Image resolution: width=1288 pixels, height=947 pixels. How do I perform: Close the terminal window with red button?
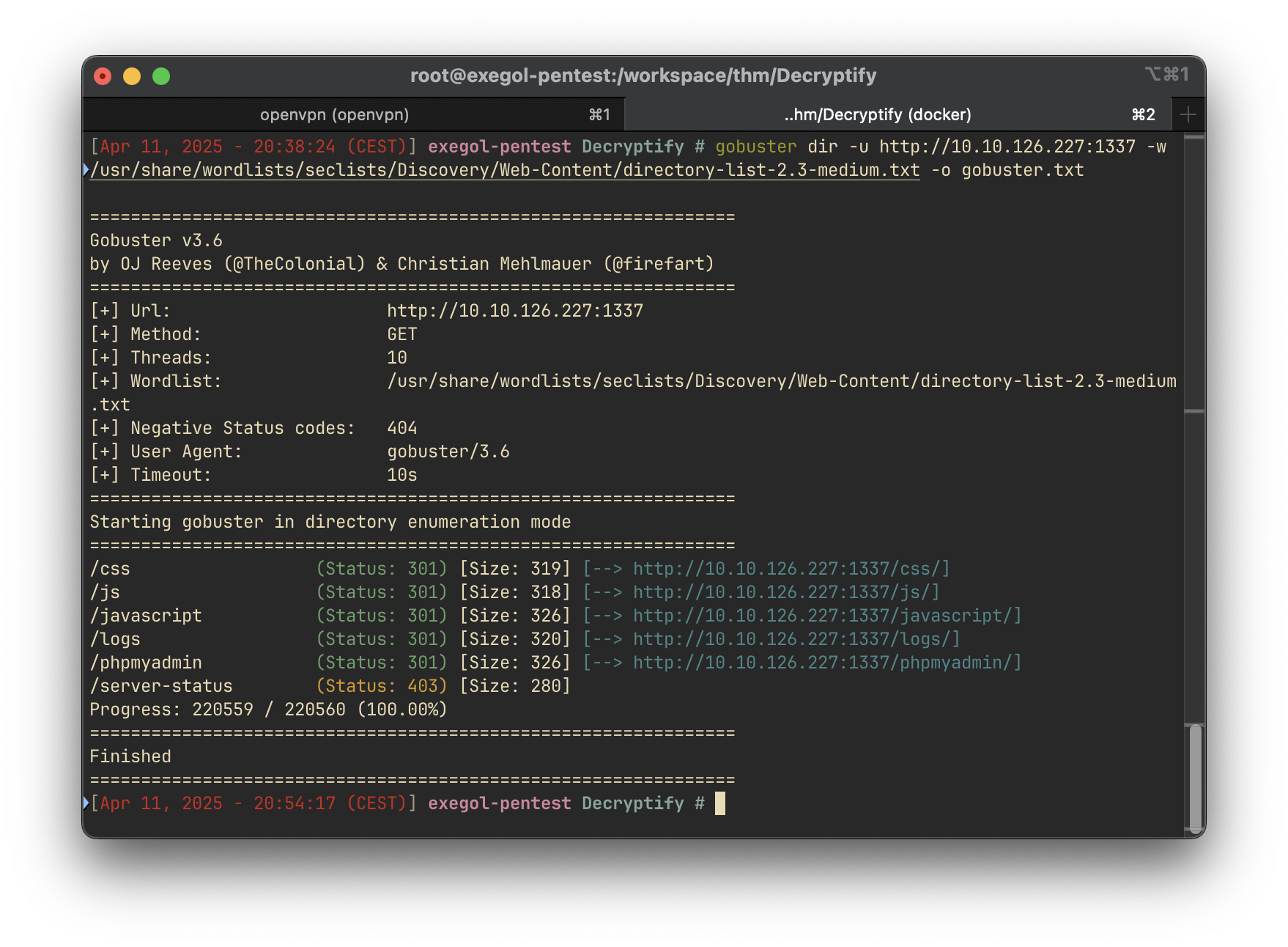103,76
